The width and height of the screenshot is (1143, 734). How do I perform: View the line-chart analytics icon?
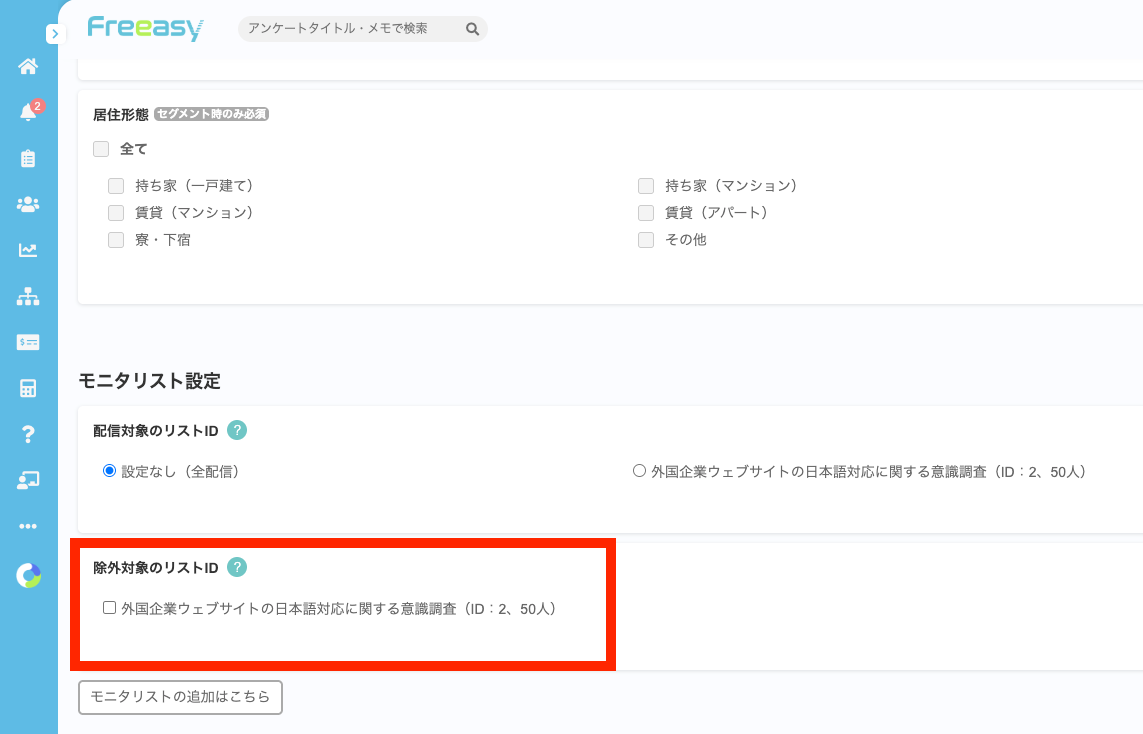28,250
